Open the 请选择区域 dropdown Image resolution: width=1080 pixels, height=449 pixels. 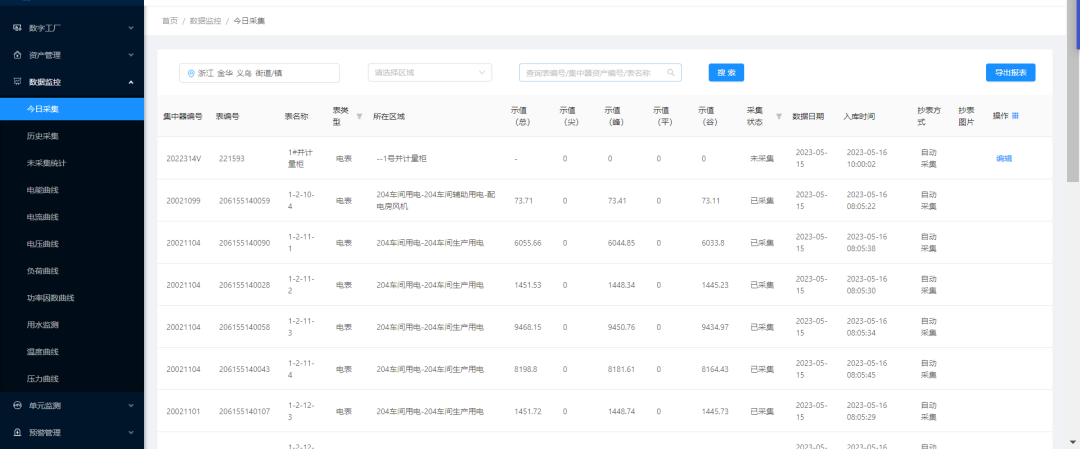click(430, 72)
